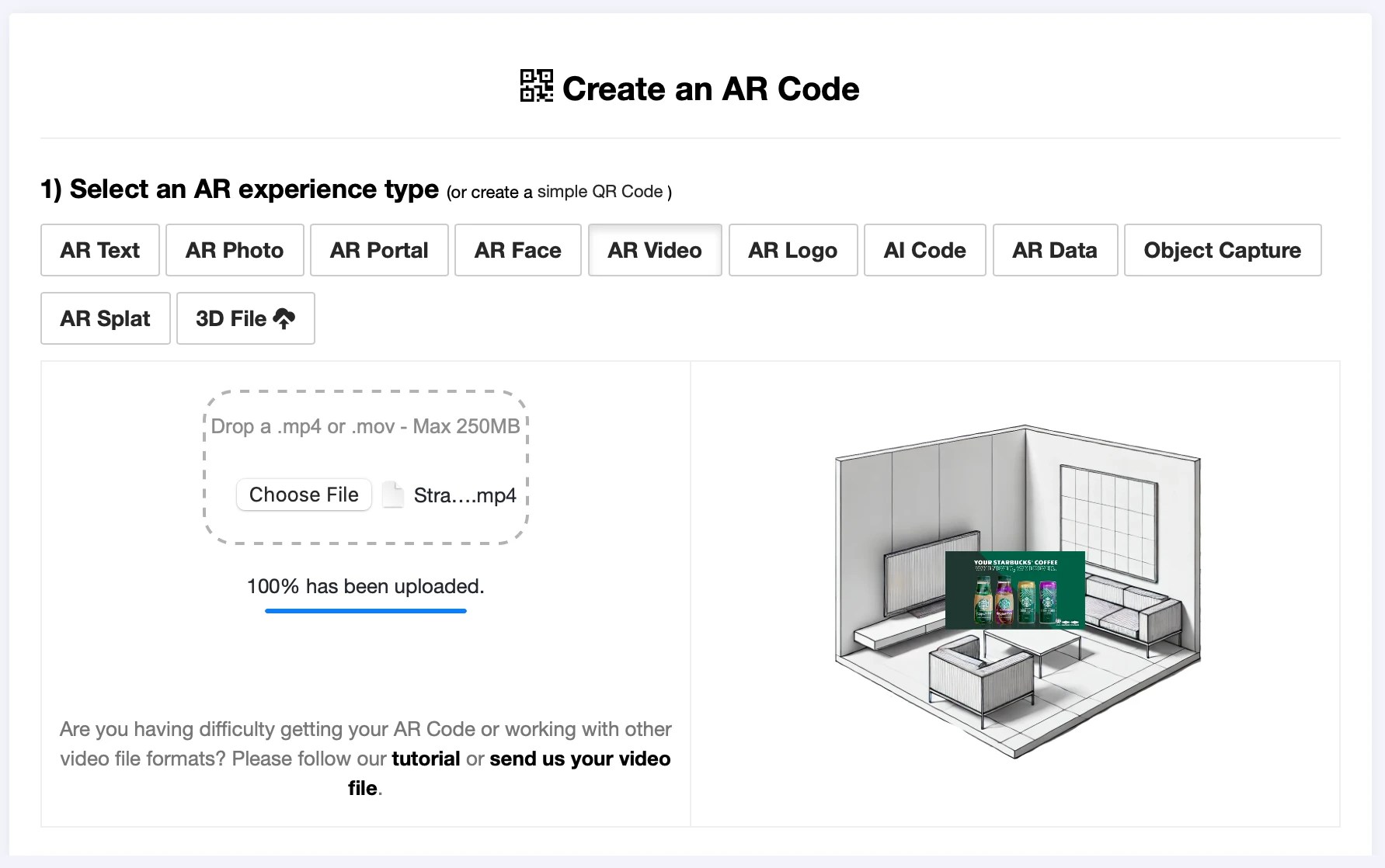Switch to AR Photo
This screenshot has width=1385, height=868.
click(234, 250)
